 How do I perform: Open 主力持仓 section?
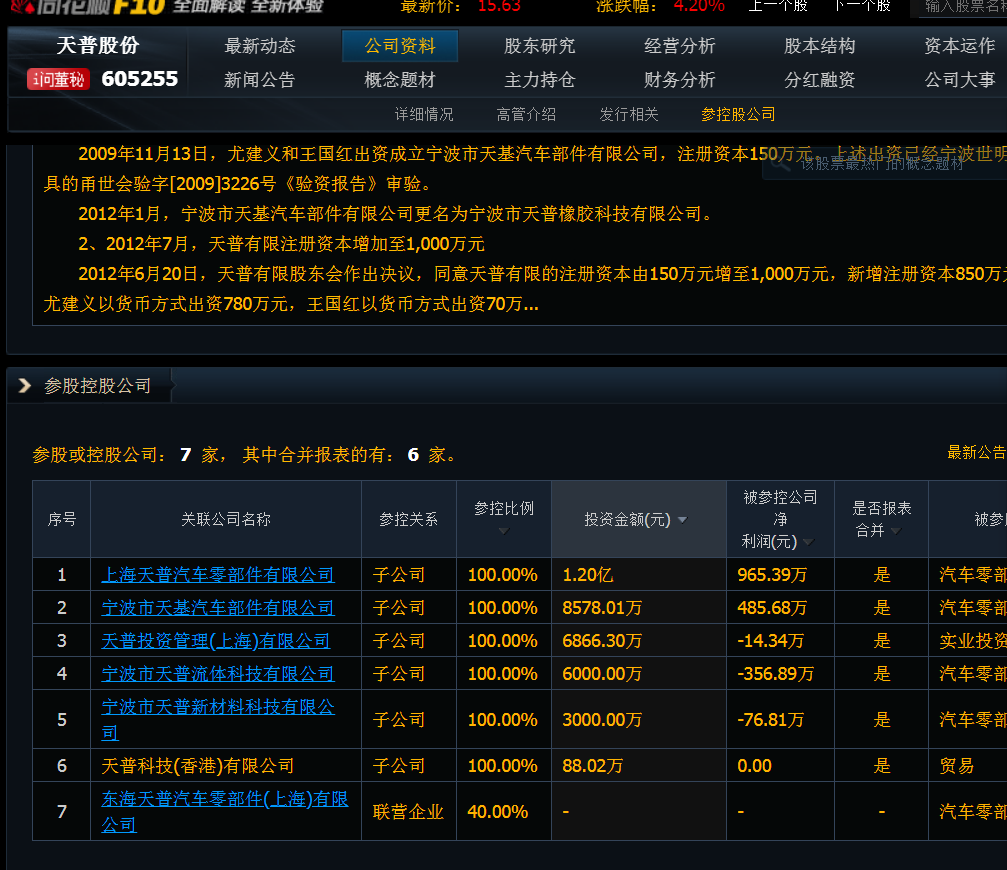[x=539, y=80]
